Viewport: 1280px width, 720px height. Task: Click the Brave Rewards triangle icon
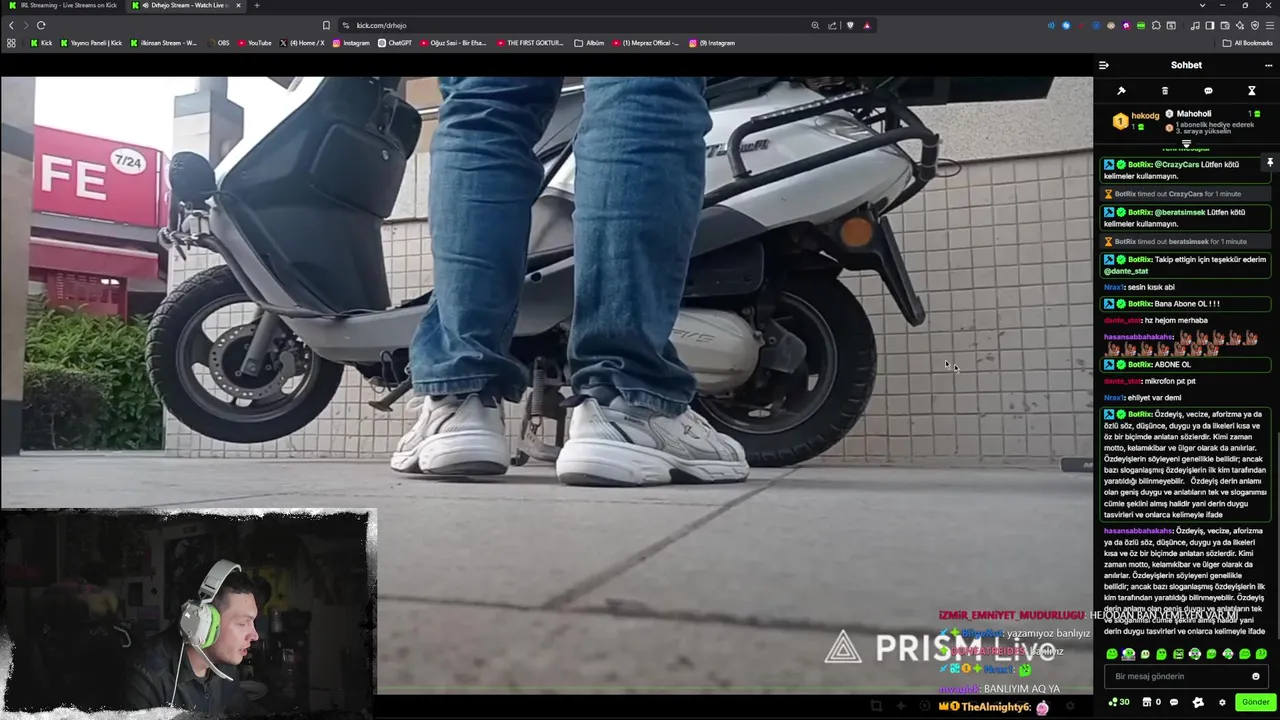(867, 25)
